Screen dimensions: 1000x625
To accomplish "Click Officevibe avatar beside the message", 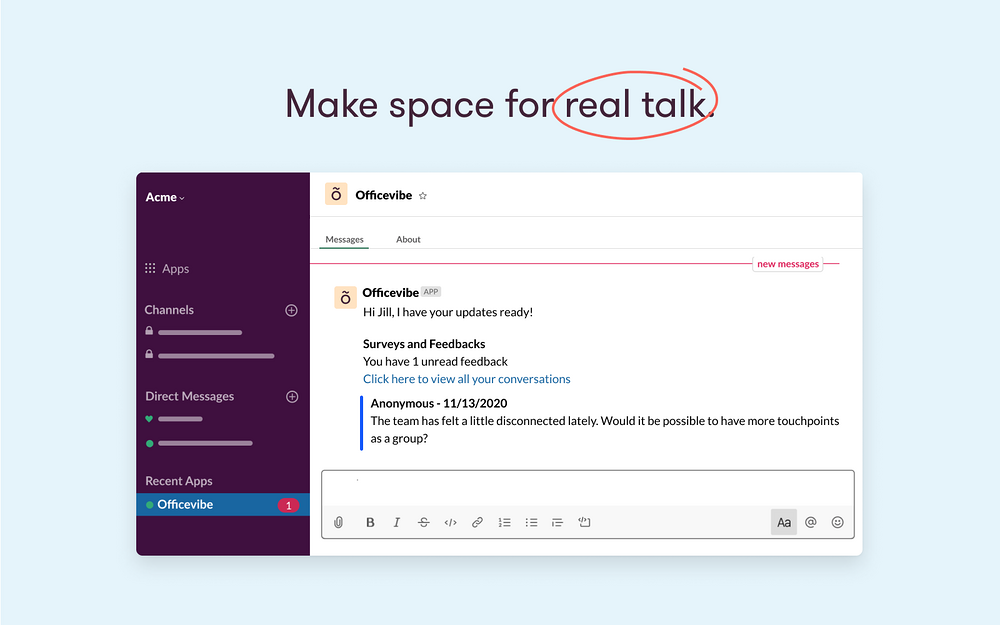I will tap(345, 298).
